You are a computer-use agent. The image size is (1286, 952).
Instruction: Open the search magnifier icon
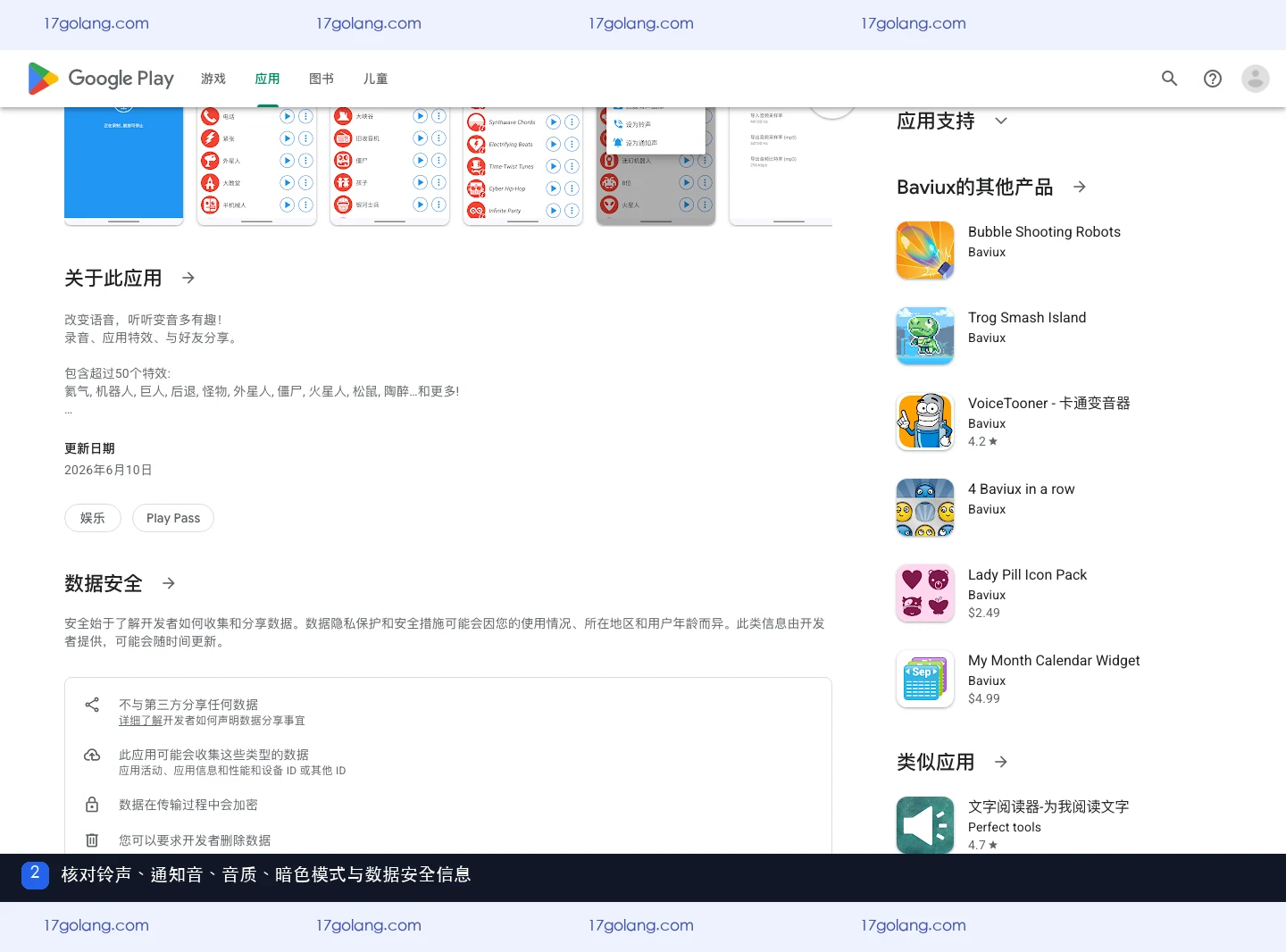point(1169,79)
